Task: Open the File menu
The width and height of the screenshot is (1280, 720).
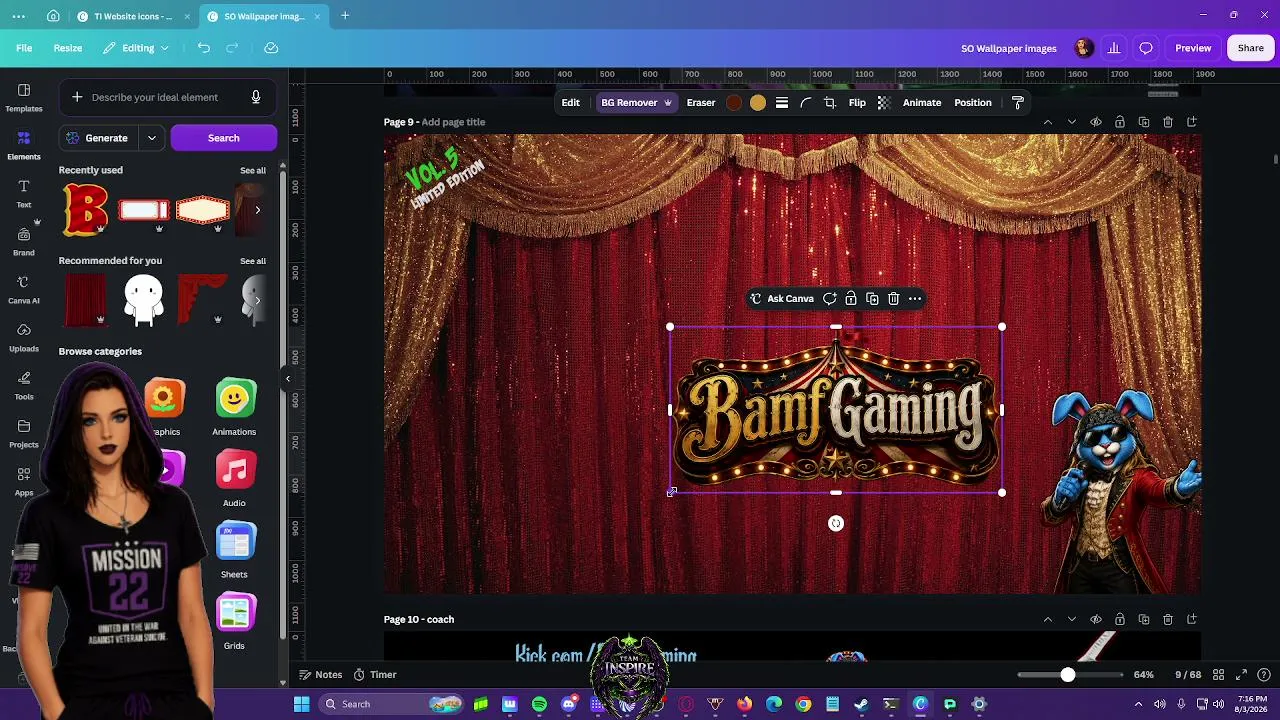Action: coord(24,48)
